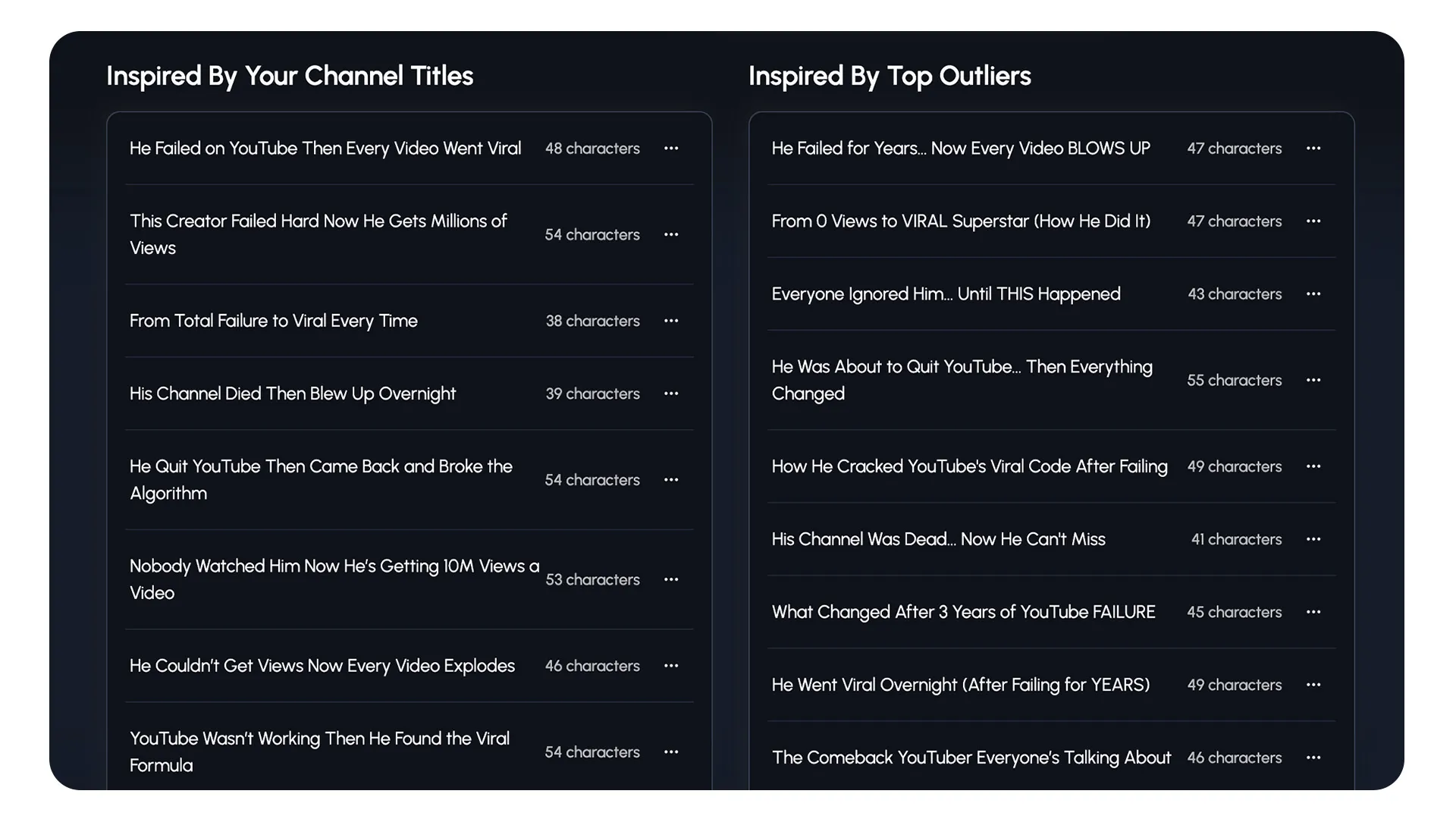This screenshot has width=1456, height=819.
Task: Select the 'Inspired By Your Channel Titles' heading
Action: pos(290,76)
